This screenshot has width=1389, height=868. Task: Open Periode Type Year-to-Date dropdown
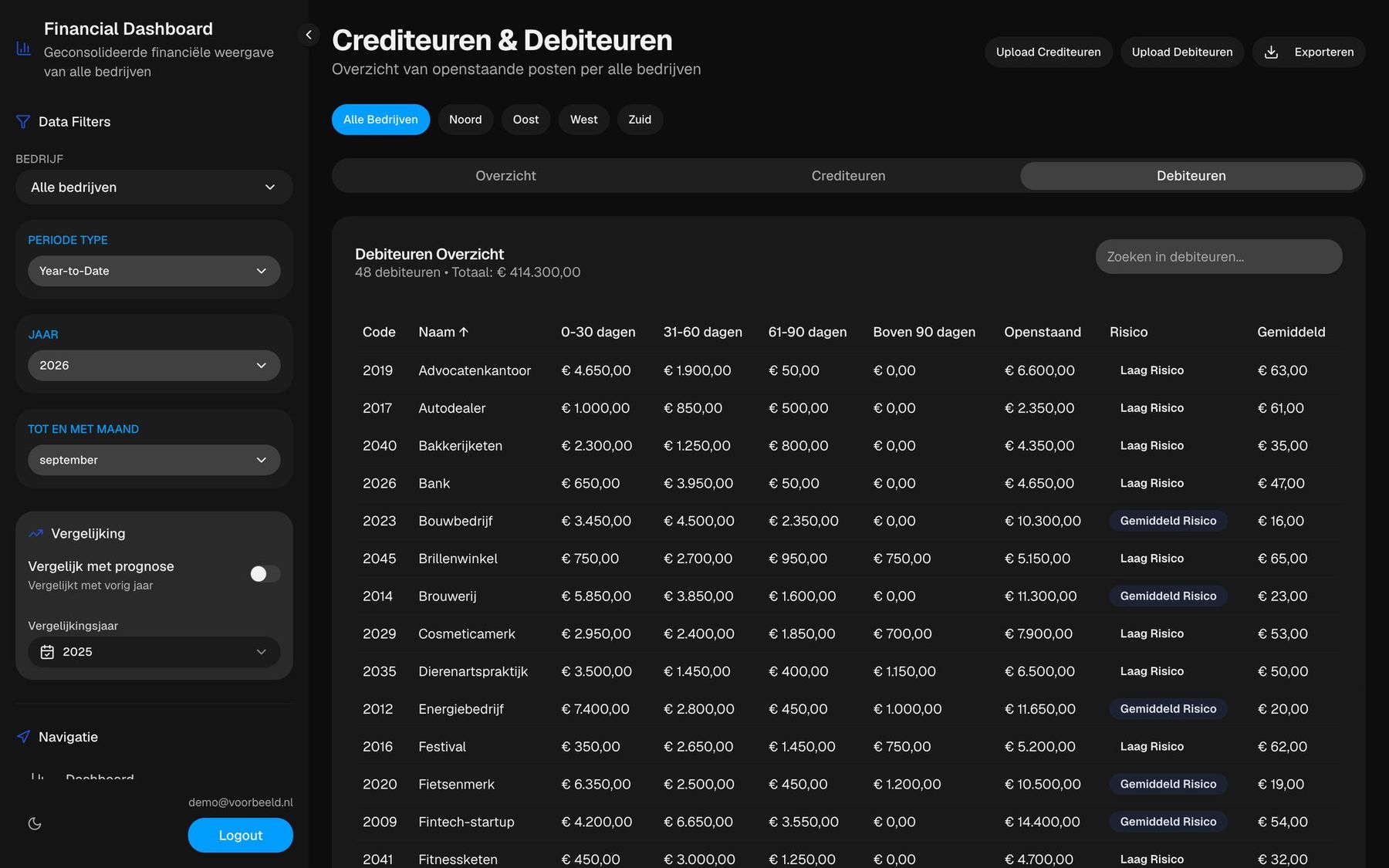(x=154, y=271)
